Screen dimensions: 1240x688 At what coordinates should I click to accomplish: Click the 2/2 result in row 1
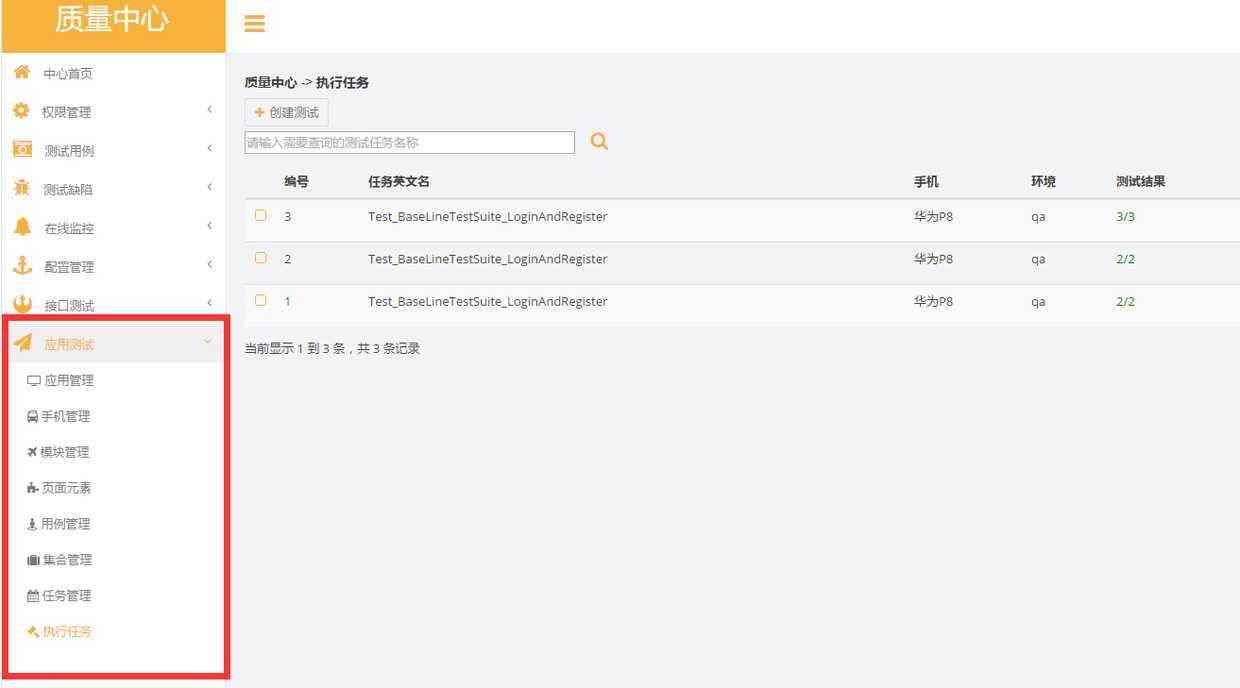click(x=1126, y=301)
